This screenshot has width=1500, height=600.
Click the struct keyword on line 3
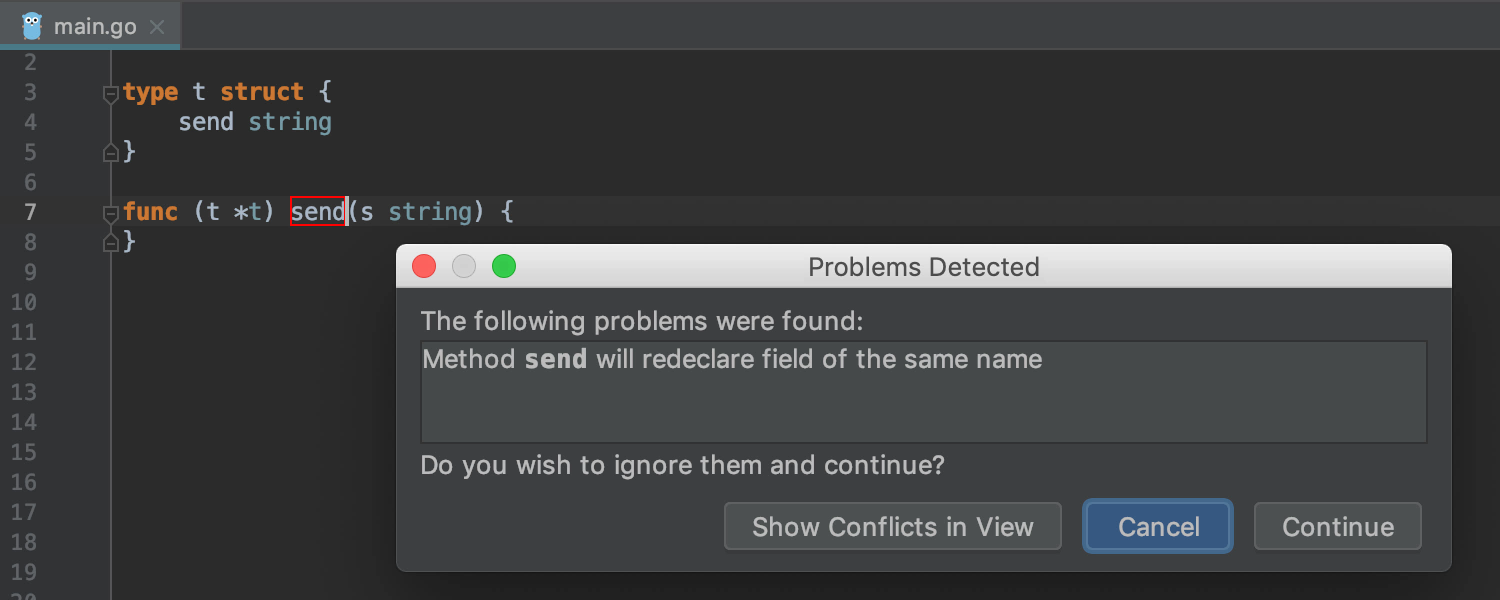coord(261,92)
